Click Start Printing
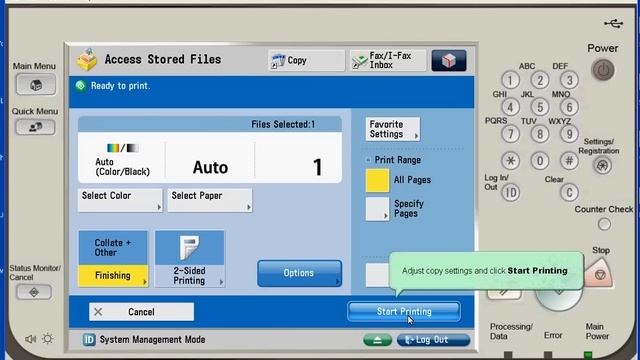The image size is (640, 360). click(x=404, y=312)
